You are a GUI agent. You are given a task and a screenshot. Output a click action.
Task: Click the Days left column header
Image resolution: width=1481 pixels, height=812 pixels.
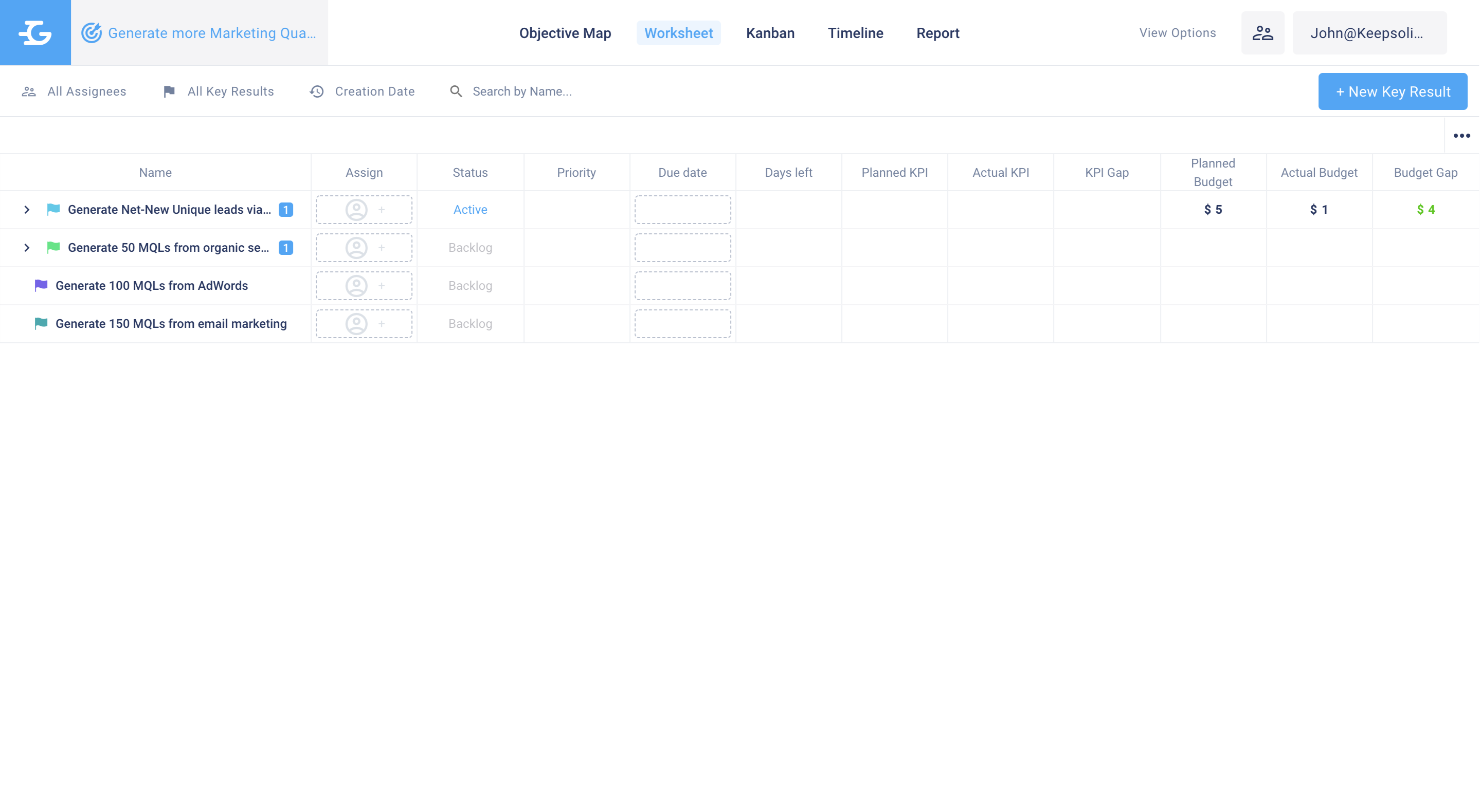tap(788, 172)
